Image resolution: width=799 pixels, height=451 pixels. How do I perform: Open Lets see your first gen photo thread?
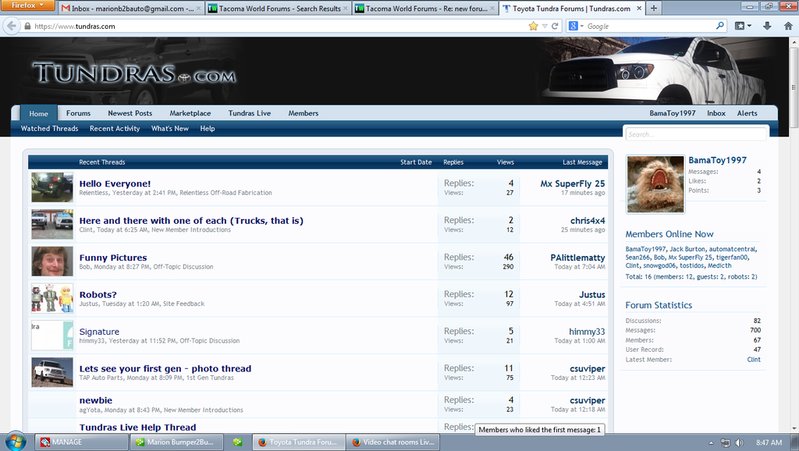165,368
